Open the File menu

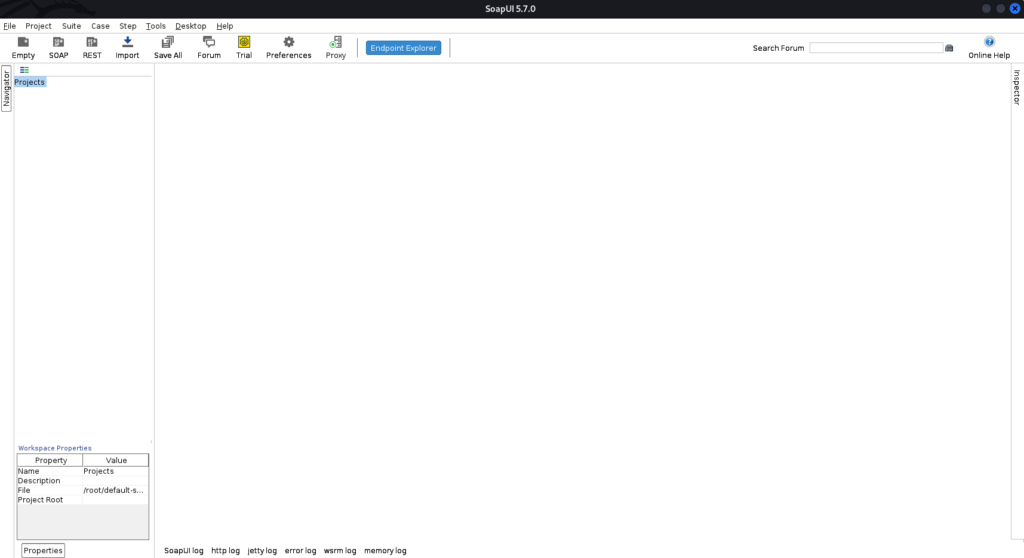click(10, 26)
